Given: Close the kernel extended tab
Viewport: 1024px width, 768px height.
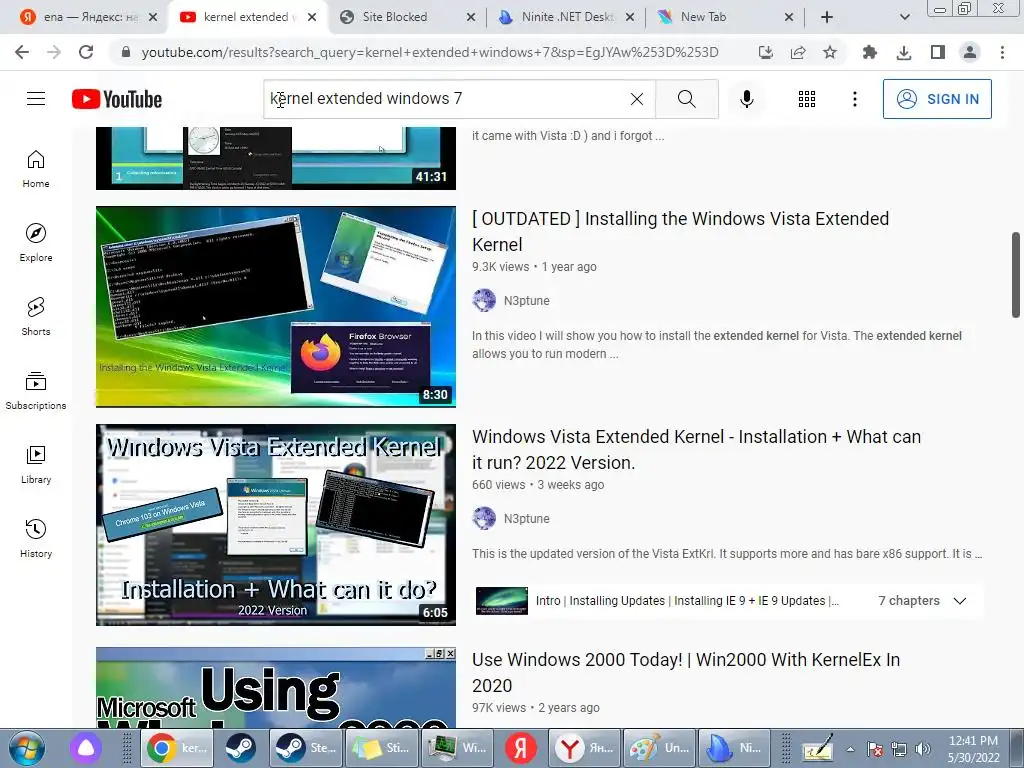Looking at the screenshot, I should coord(312,17).
